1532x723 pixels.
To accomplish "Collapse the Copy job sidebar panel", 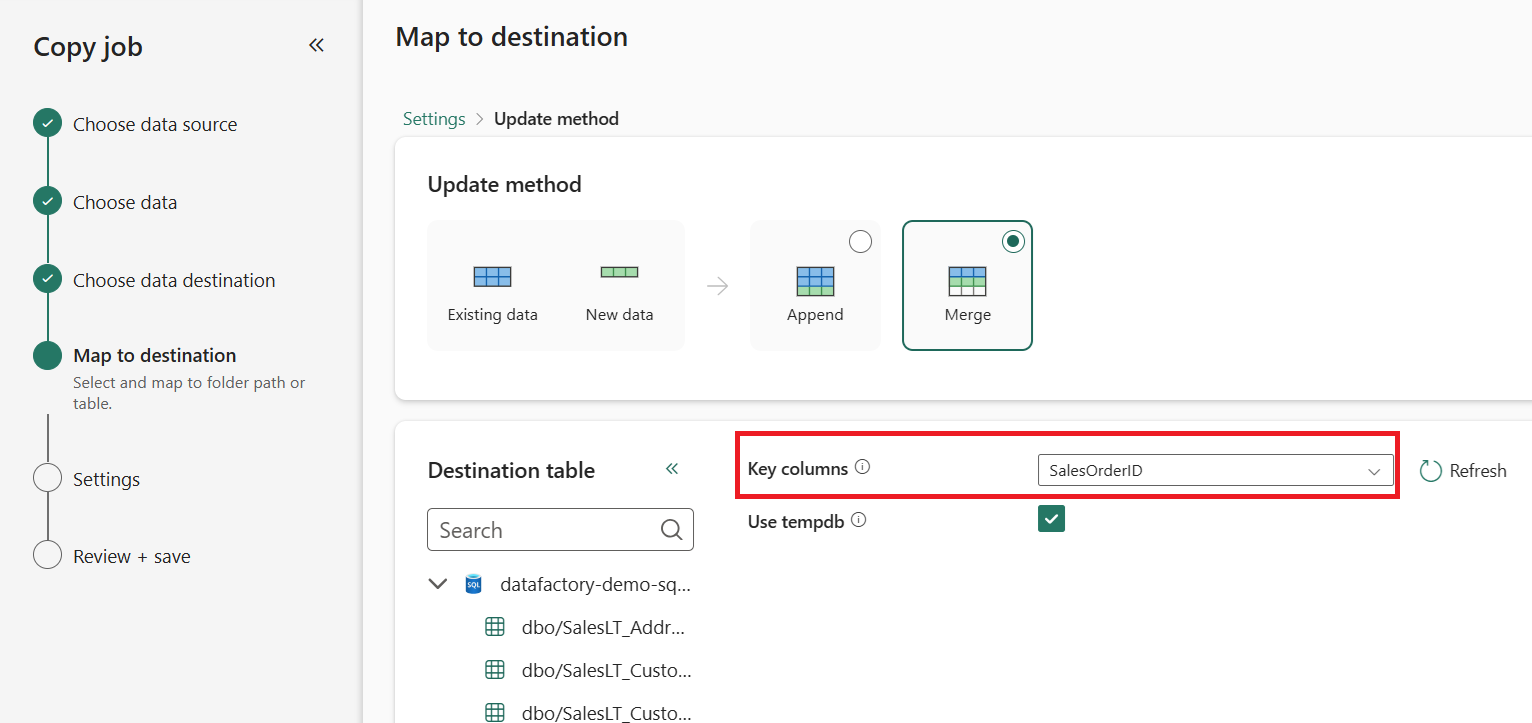I will click(316, 45).
